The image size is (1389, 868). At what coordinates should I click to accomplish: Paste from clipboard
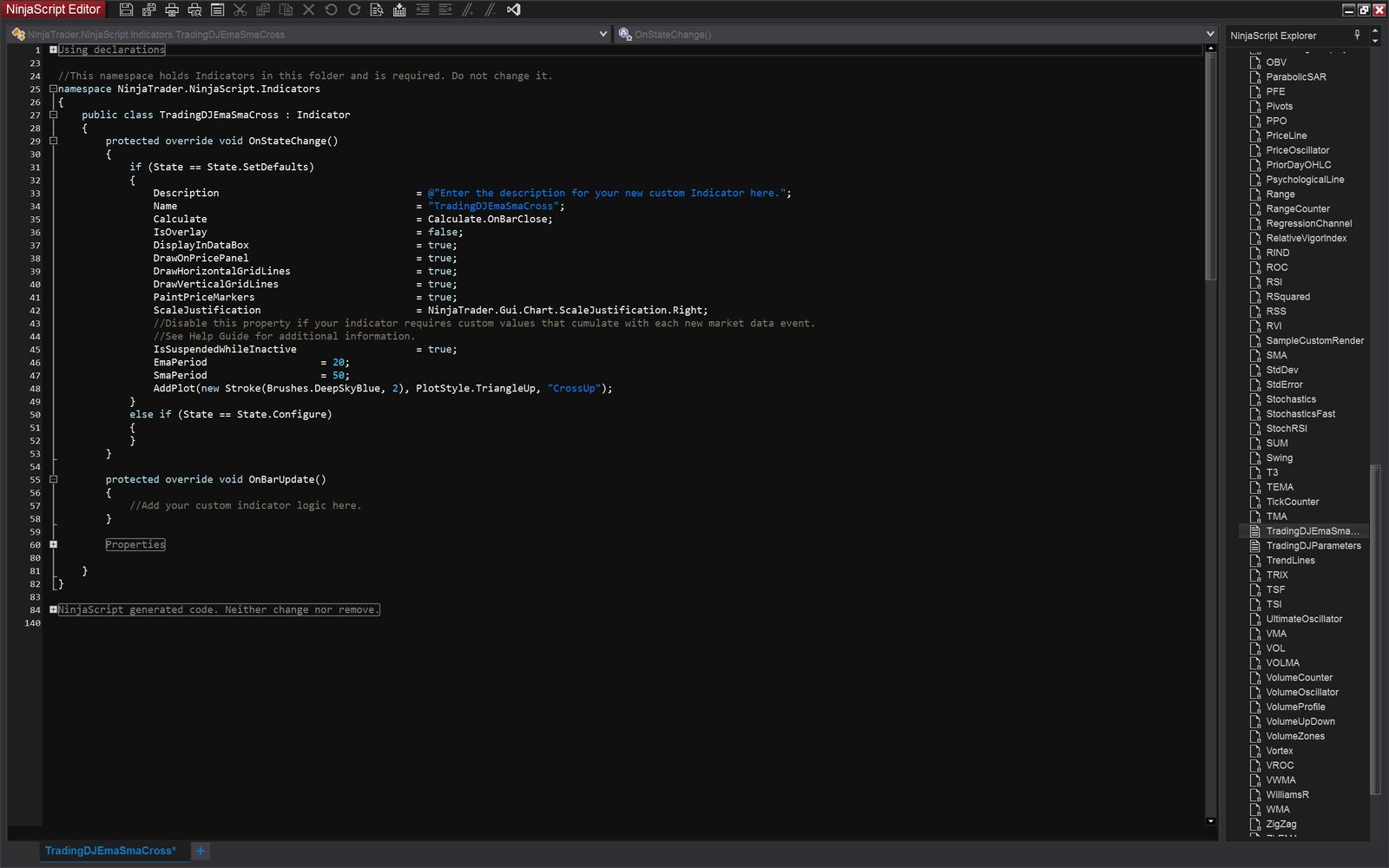click(286, 10)
